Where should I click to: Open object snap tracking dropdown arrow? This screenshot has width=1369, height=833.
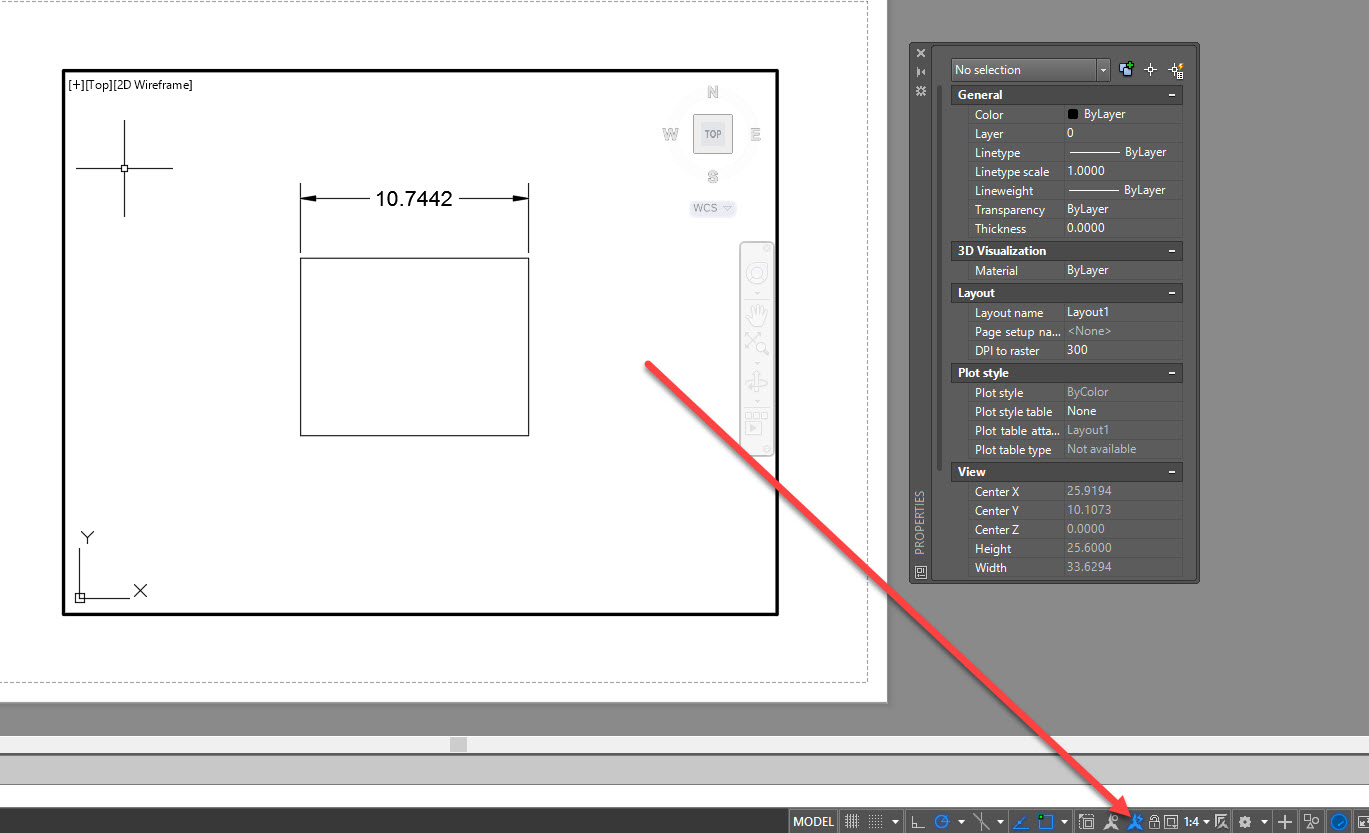[1000, 821]
